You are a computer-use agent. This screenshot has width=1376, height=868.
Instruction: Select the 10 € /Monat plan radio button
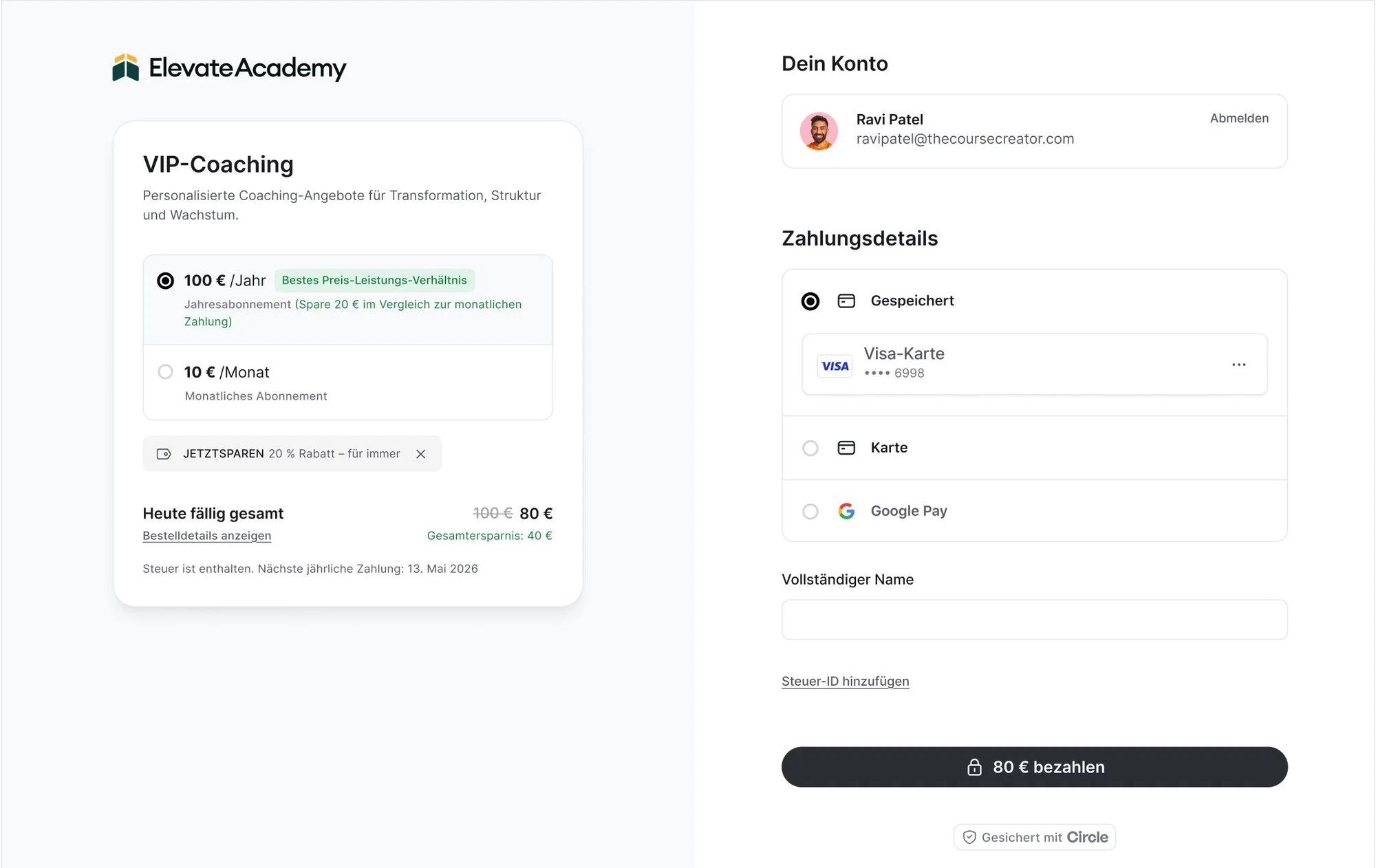[165, 372]
